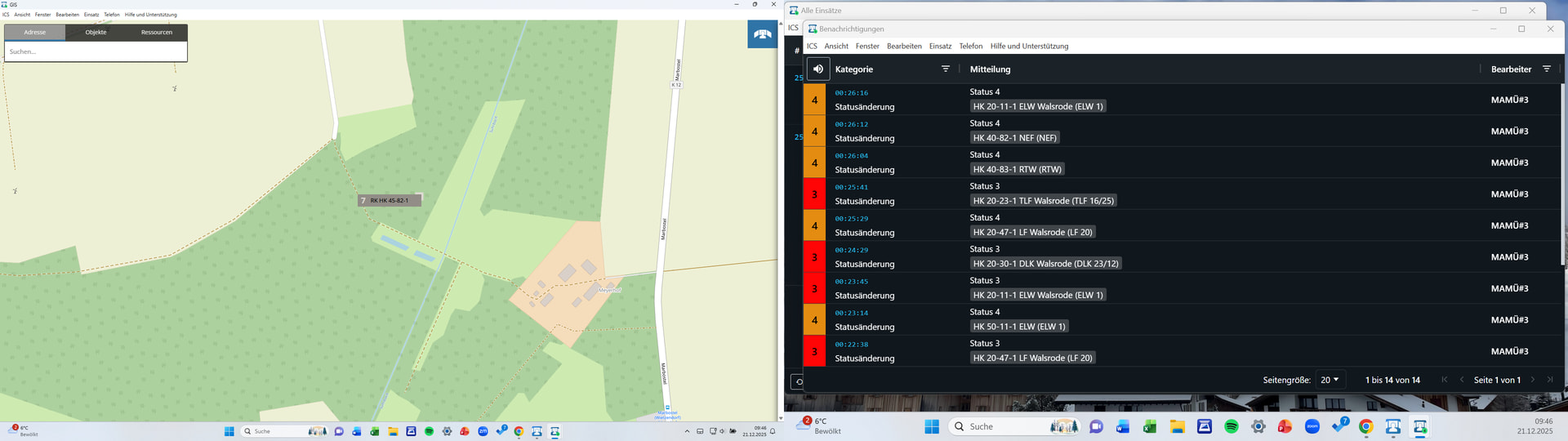The width and height of the screenshot is (1568, 441).
Task: Go to the first page of notifications
Action: click(1444, 380)
